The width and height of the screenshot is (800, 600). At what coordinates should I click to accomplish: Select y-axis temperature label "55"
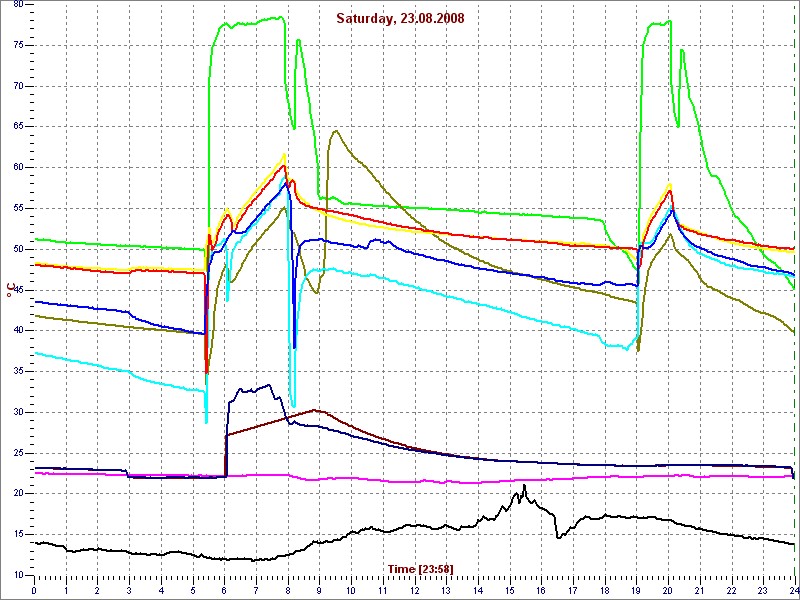pyautogui.click(x=18, y=209)
